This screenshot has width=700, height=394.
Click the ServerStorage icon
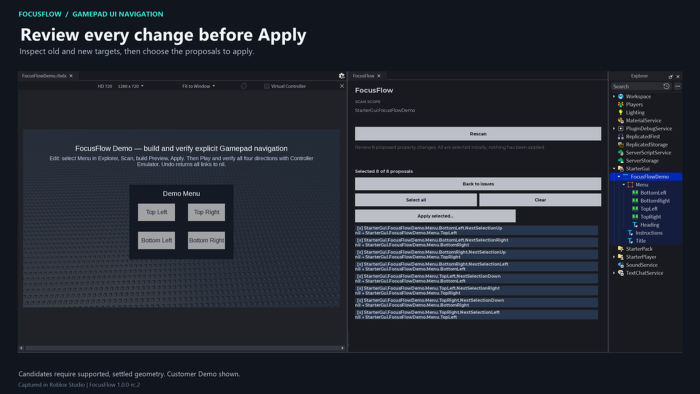point(621,161)
